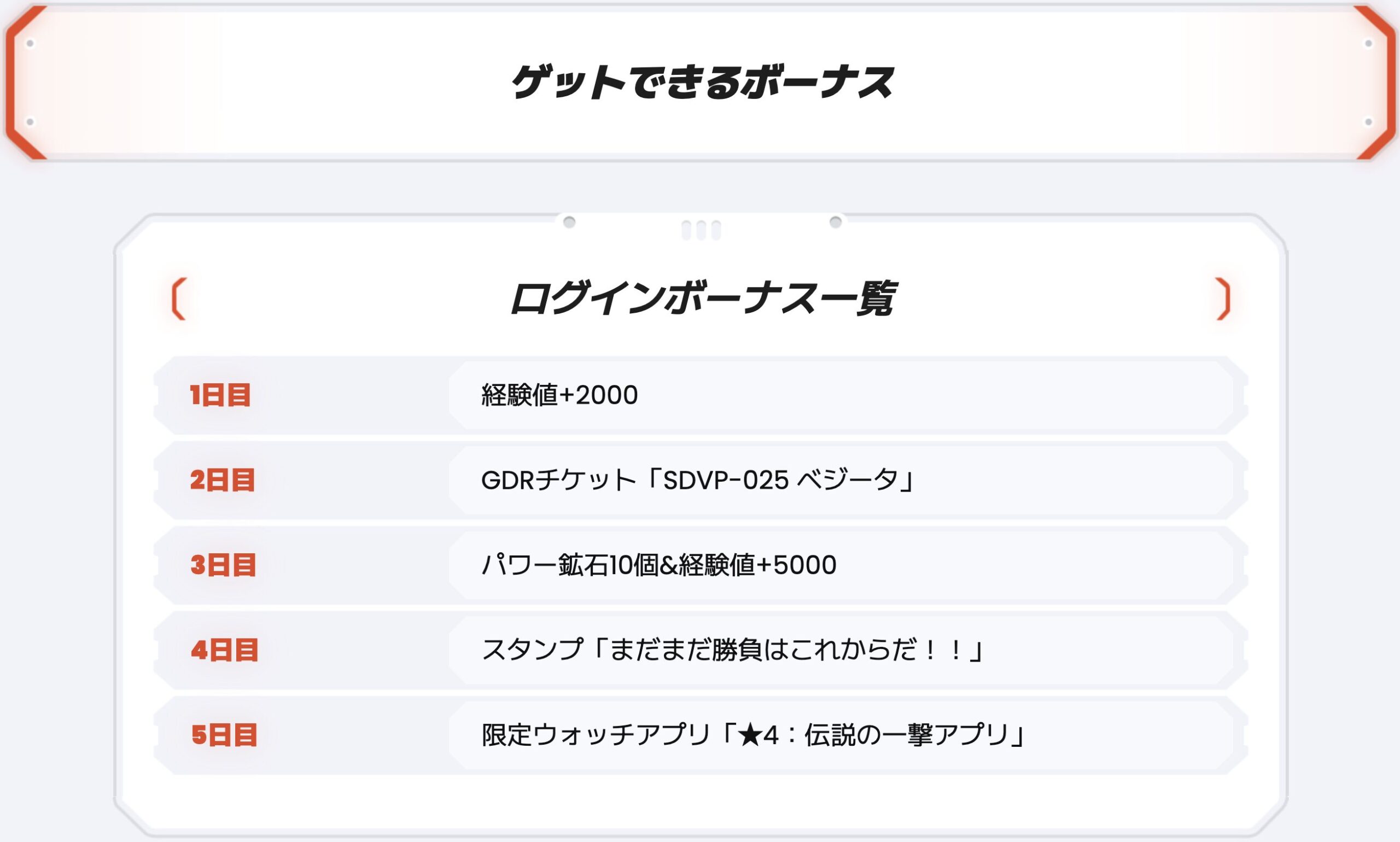
Task: Click the three-pill indicator atop the bonus card
Action: pyautogui.click(x=701, y=230)
